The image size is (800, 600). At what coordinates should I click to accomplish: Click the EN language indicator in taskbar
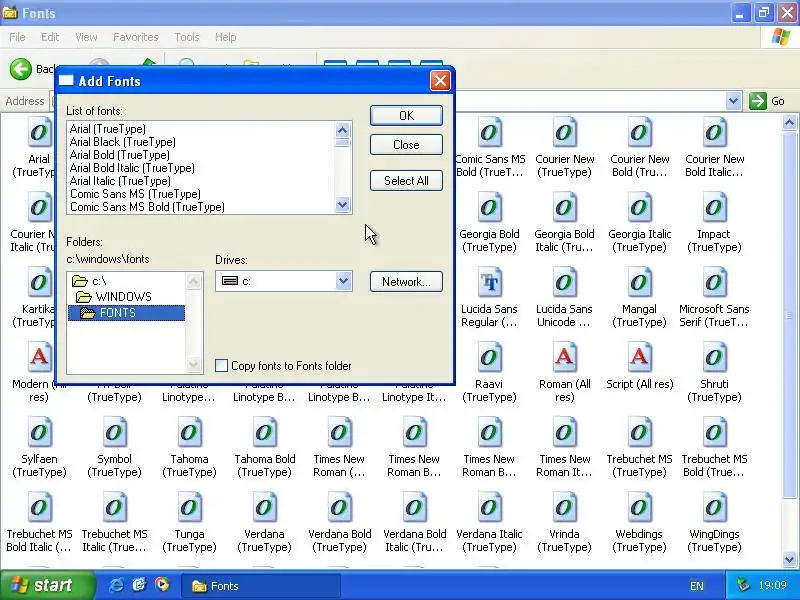696,586
